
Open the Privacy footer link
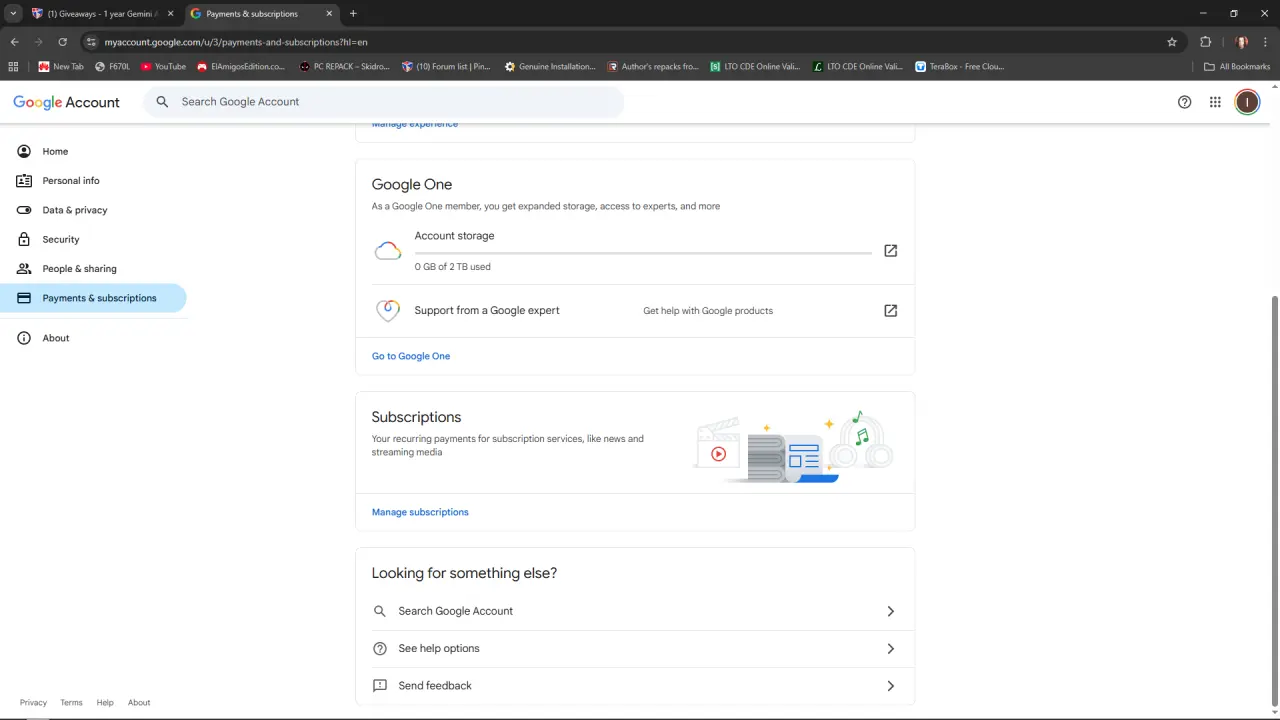coord(33,703)
